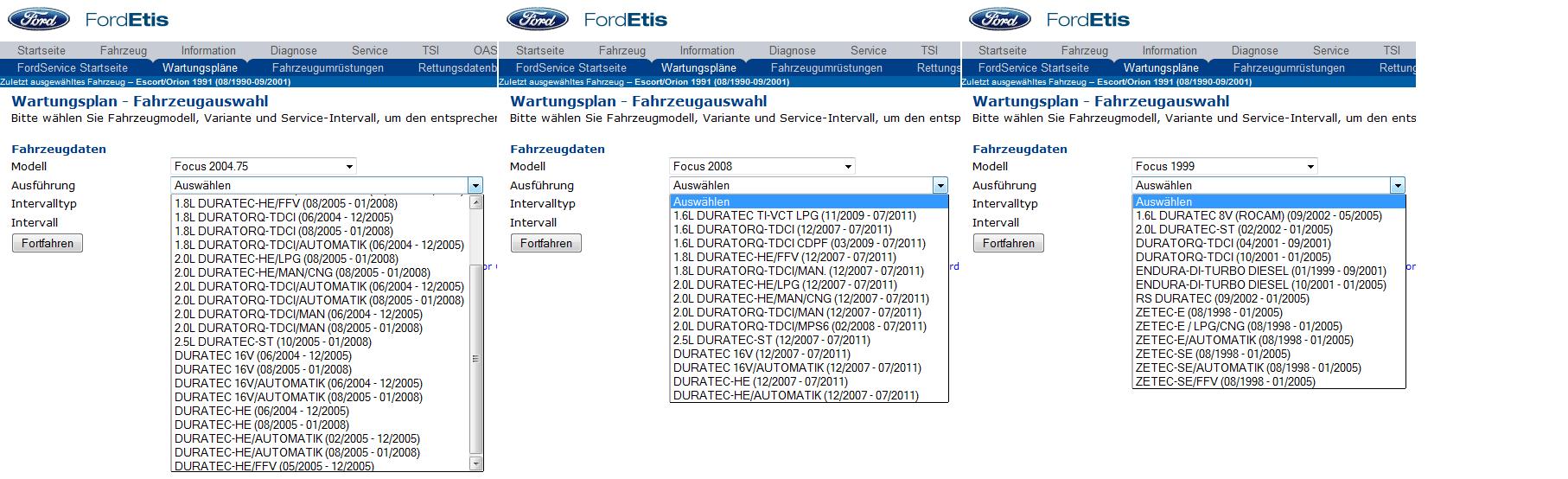Click the Focus 2004.75 list scrollbar thumb
The image size is (1568, 479).
click(x=475, y=359)
